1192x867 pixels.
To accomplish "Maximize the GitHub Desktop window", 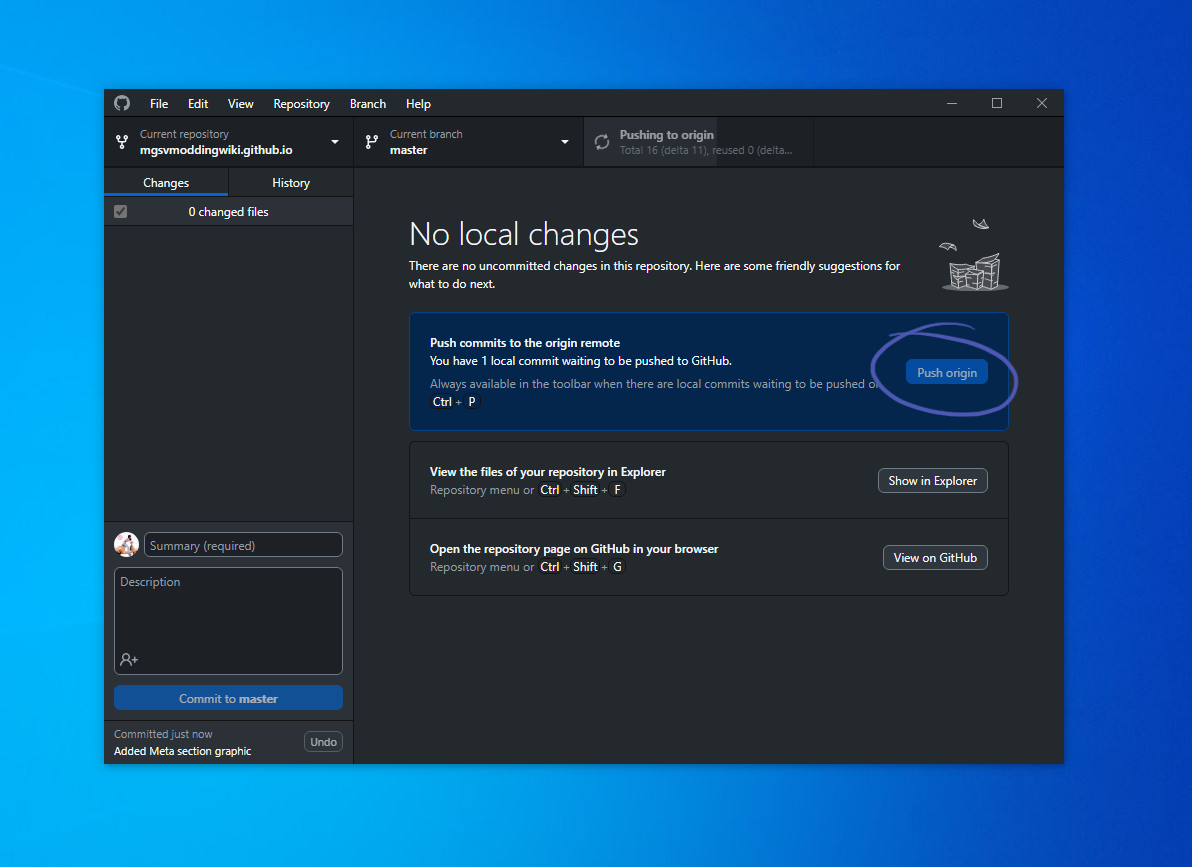I will [x=997, y=103].
